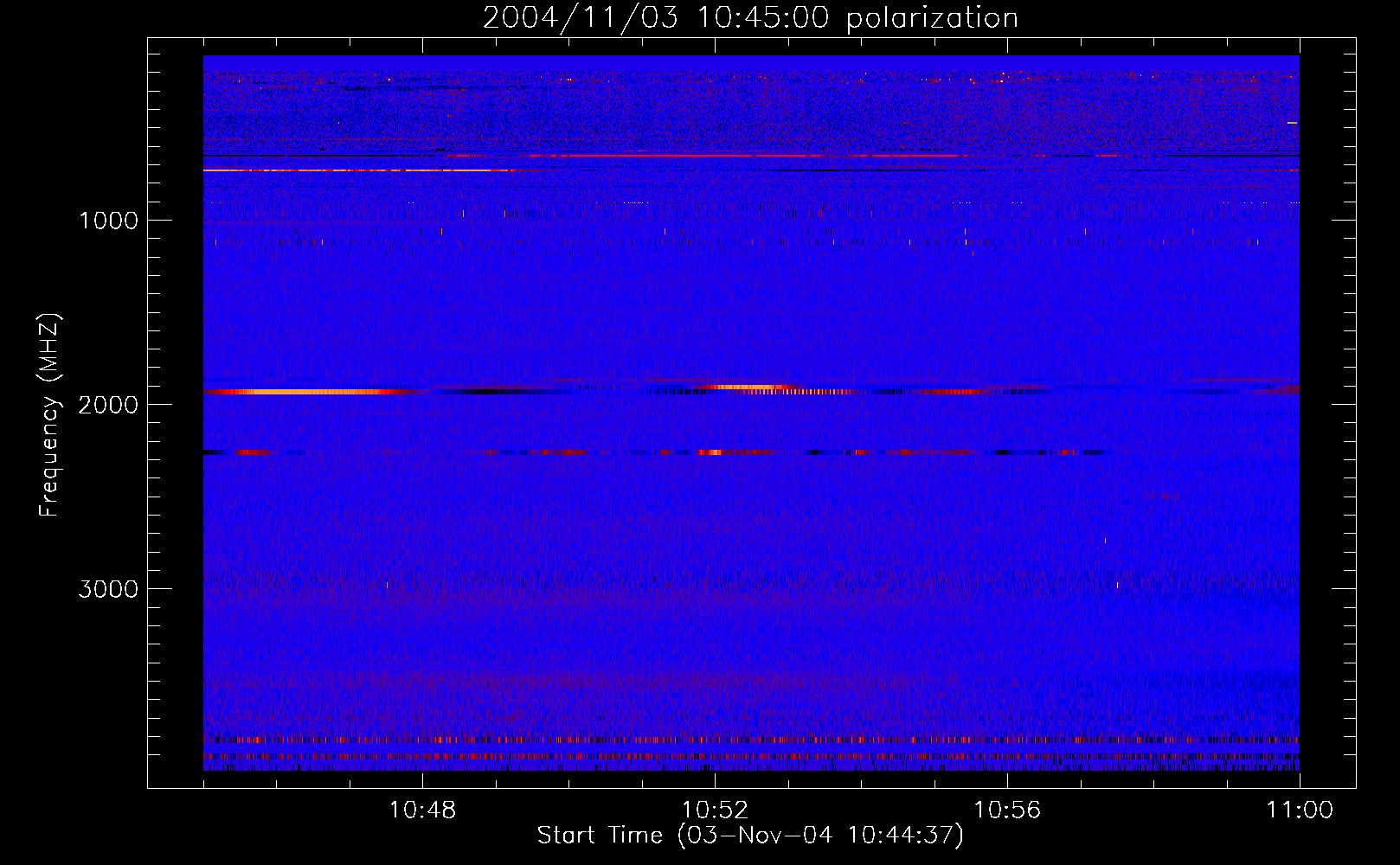Click the 'Frequency (MHZ)' axis label
Viewport: 1400px width, 865px height.
(49, 415)
